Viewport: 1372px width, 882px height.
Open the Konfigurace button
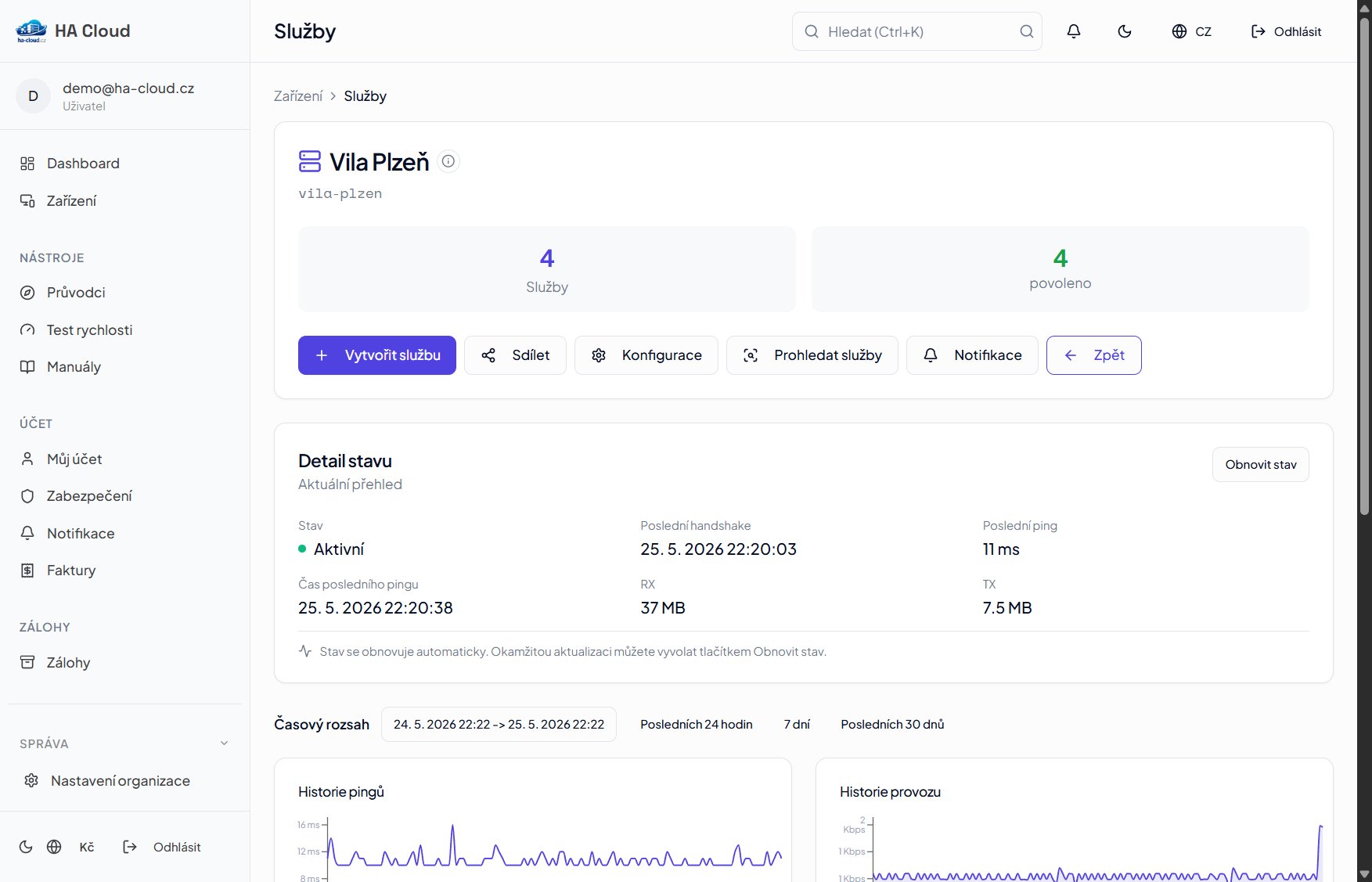(x=646, y=355)
